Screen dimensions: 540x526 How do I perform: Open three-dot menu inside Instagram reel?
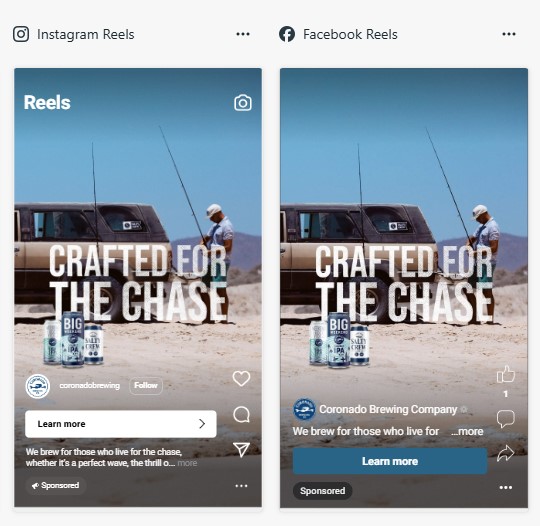click(x=241, y=486)
